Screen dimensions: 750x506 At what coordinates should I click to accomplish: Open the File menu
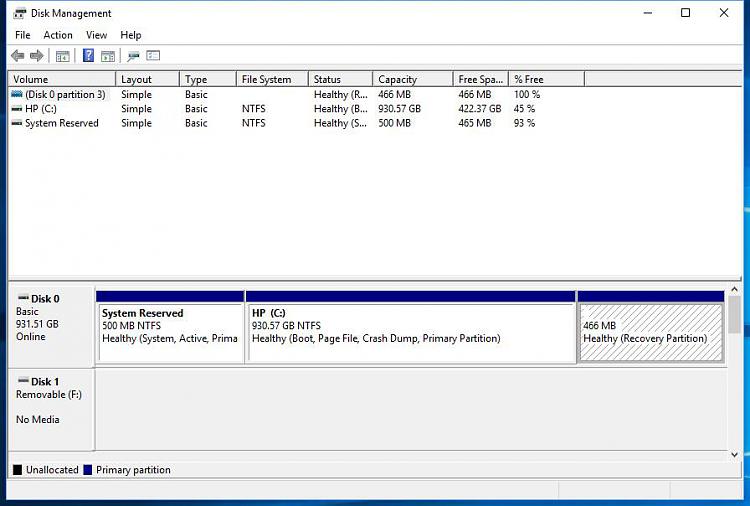pos(22,35)
